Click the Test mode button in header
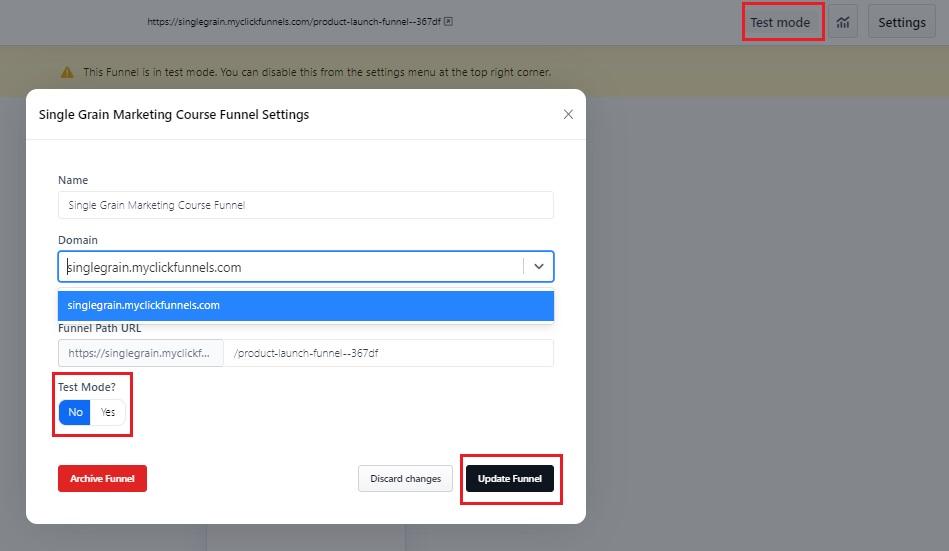The height and width of the screenshot is (551, 949). 780,22
